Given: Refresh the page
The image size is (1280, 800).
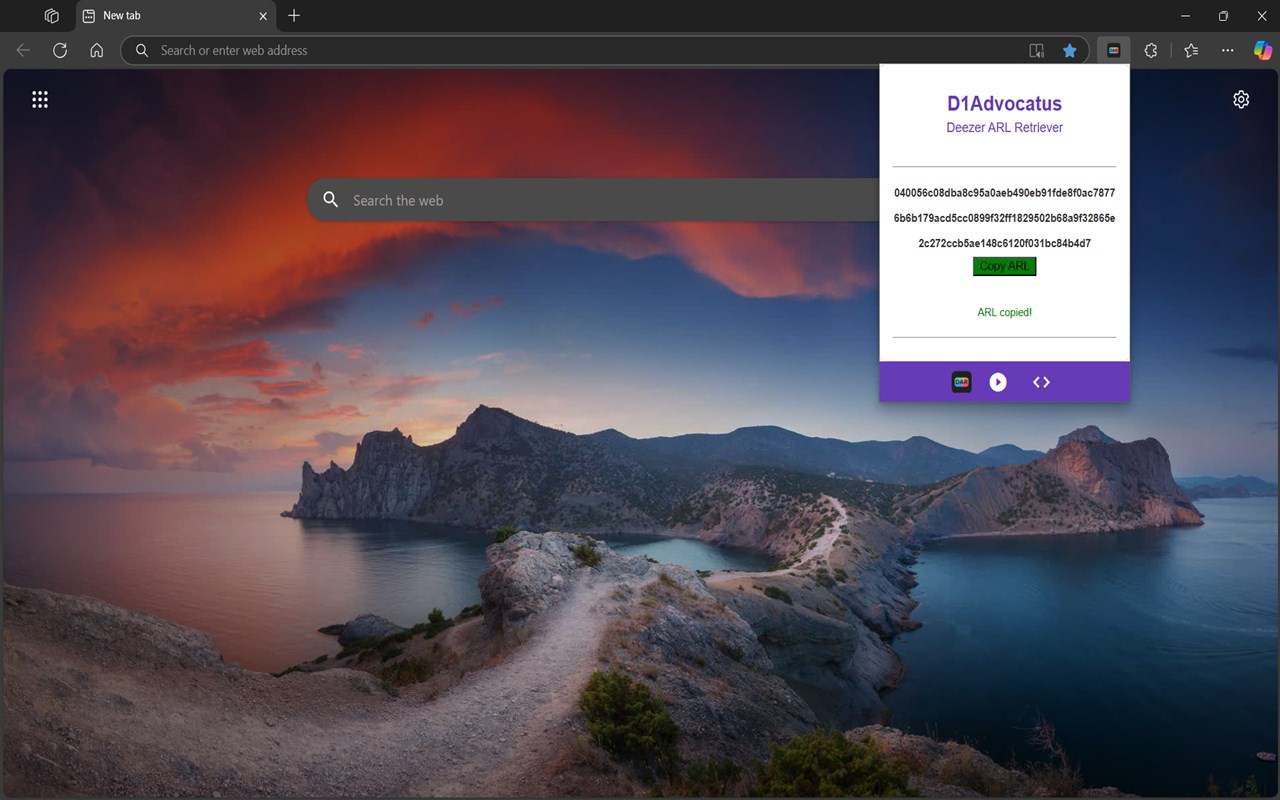Looking at the screenshot, I should tap(60, 50).
